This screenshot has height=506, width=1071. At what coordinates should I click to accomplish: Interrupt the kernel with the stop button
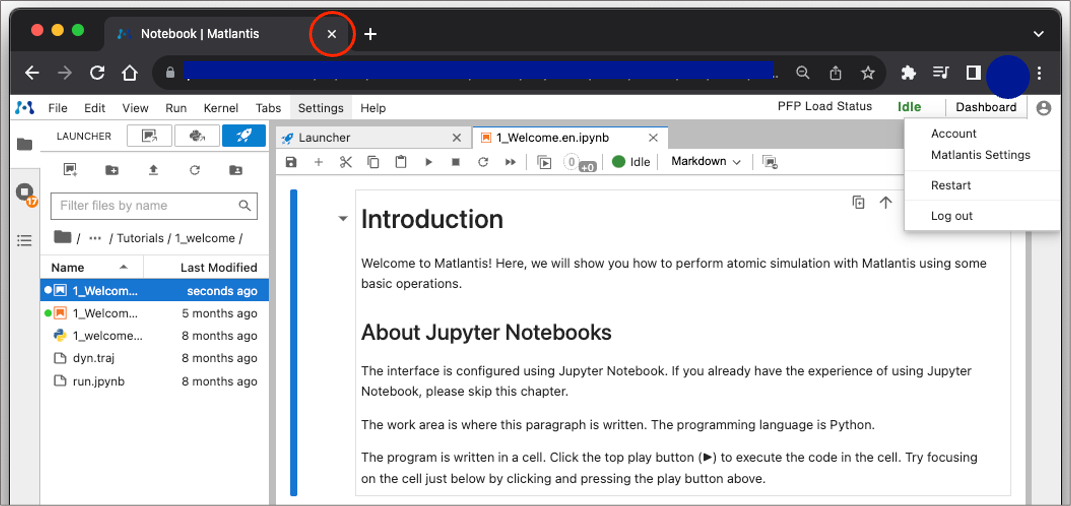pyautogui.click(x=456, y=162)
